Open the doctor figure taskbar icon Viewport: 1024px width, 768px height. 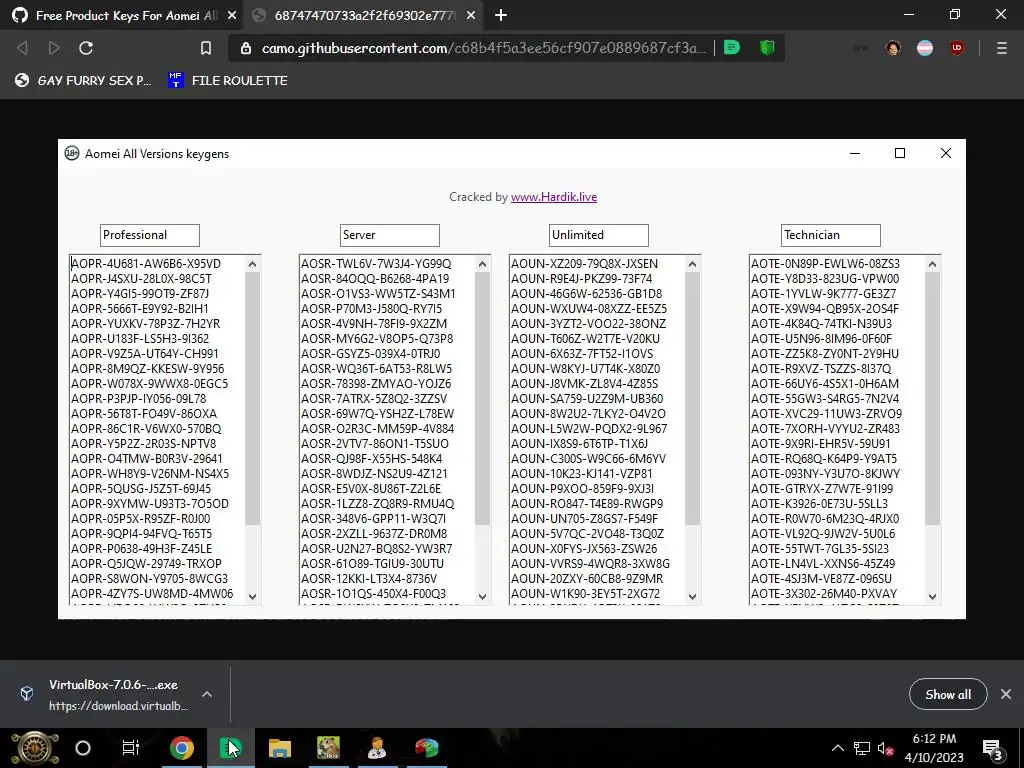[x=377, y=748]
